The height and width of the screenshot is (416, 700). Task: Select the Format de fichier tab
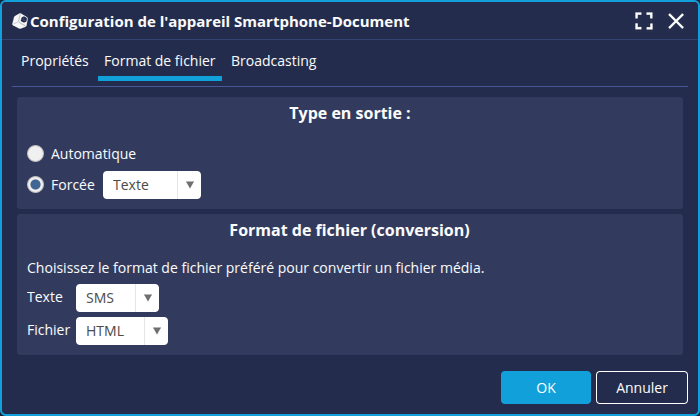(160, 61)
